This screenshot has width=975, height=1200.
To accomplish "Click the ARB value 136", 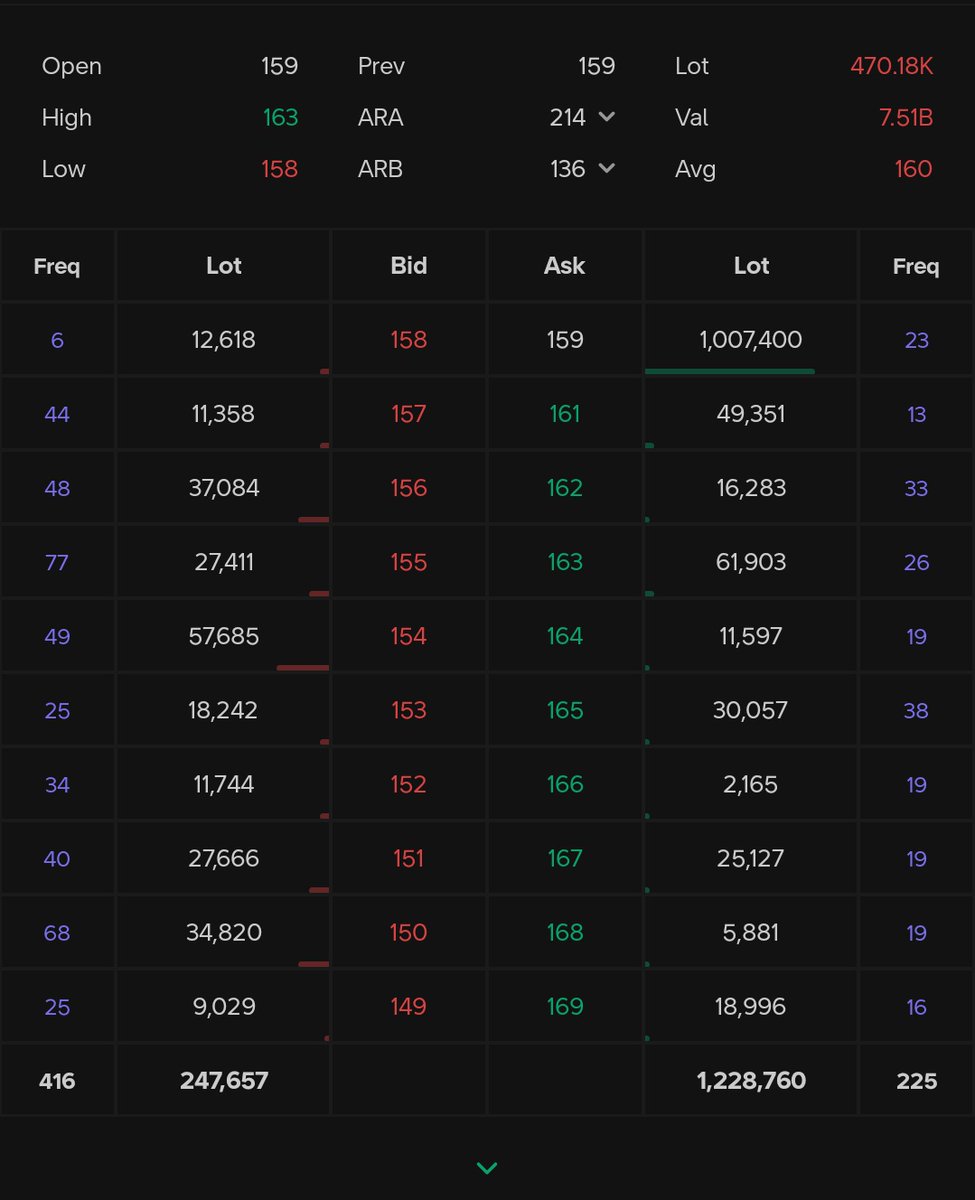I will tap(568, 168).
